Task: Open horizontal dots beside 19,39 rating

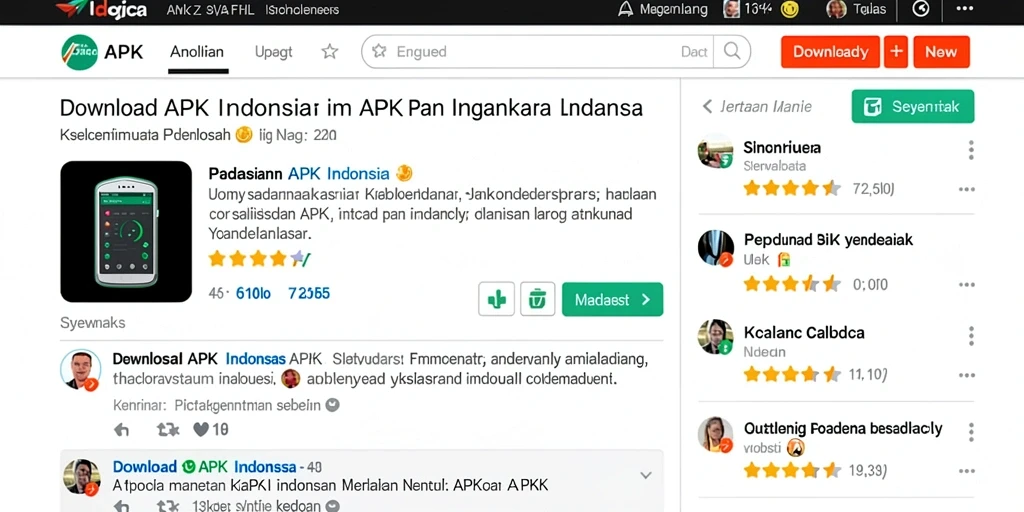Action: [x=967, y=471]
